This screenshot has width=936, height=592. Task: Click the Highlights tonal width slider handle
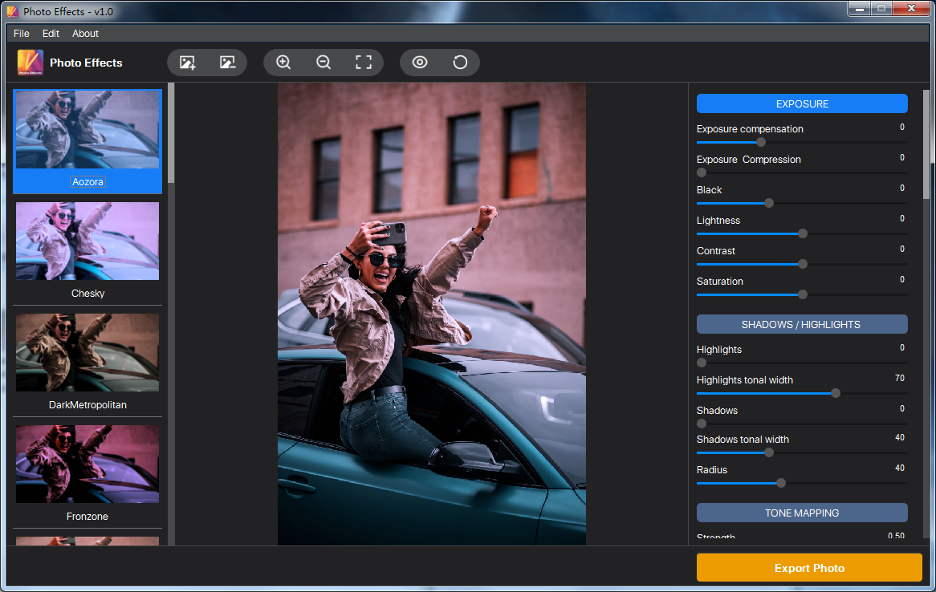tap(836, 393)
